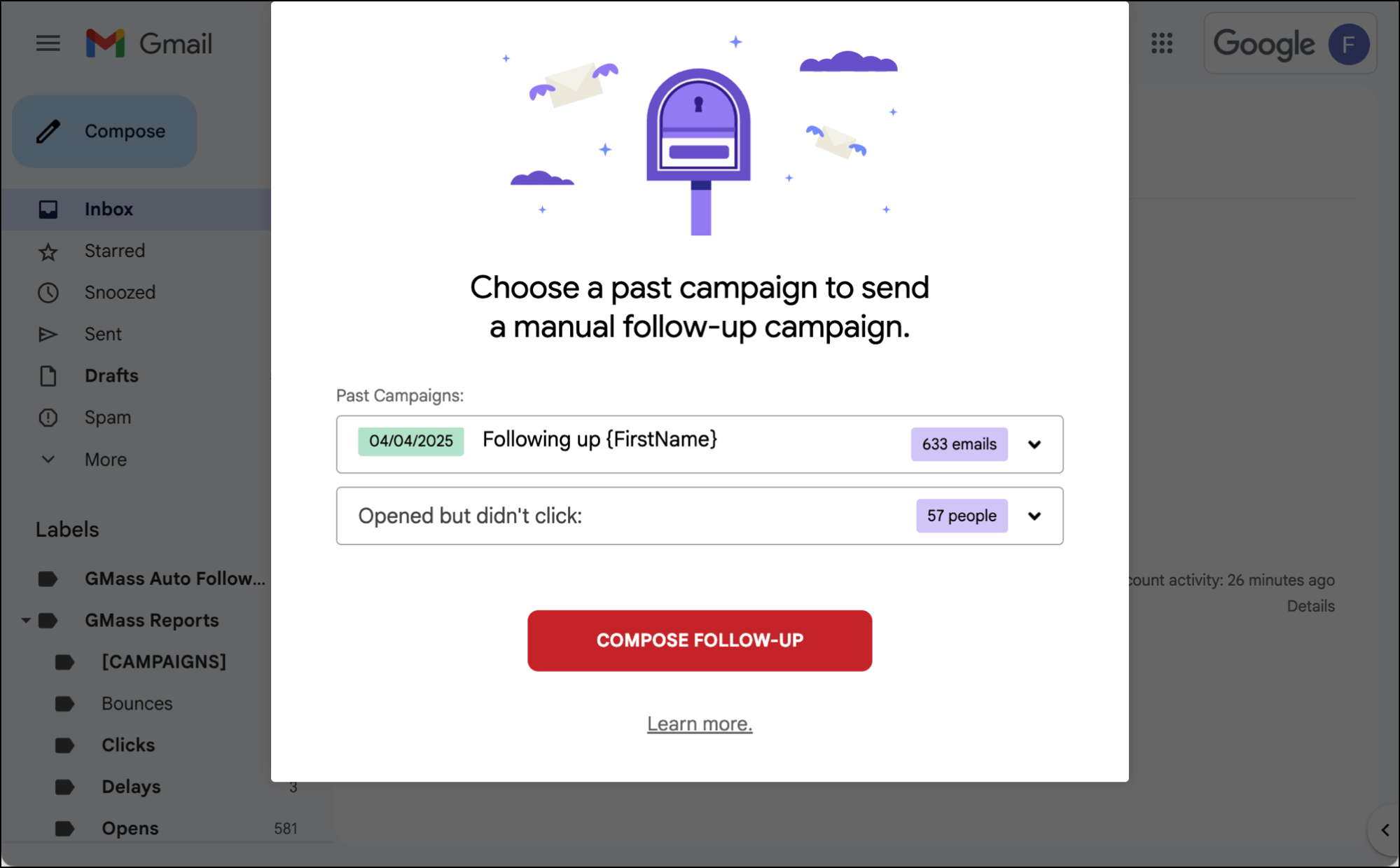Click the Snoozed clock icon
Screen dimensions: 1400x868
click(48, 293)
